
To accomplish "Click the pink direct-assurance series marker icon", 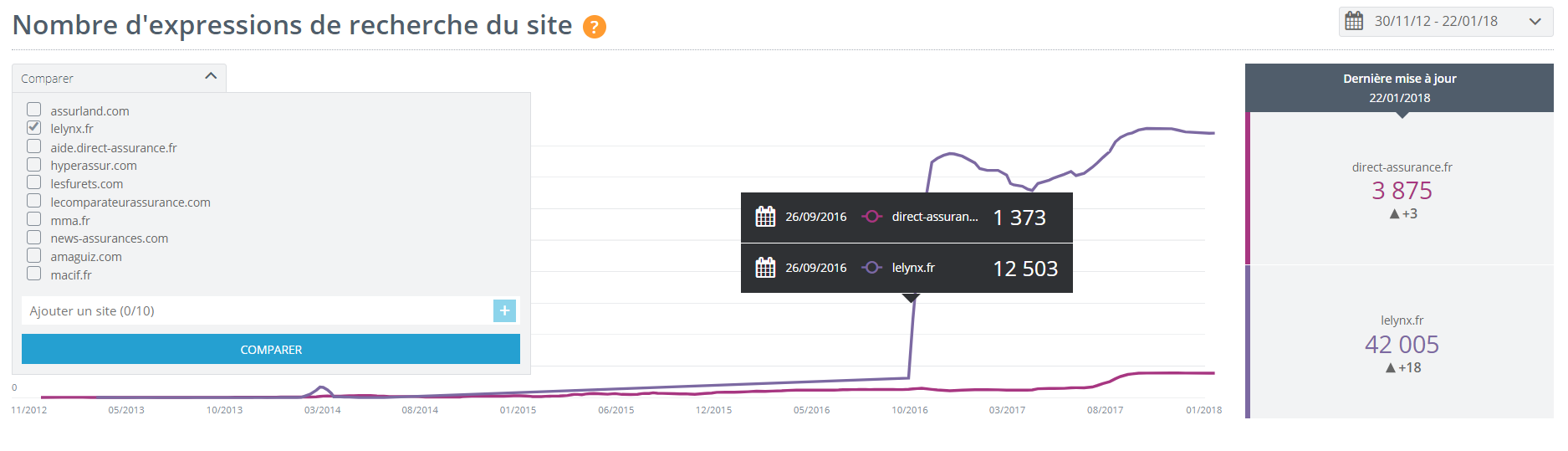I will (872, 217).
